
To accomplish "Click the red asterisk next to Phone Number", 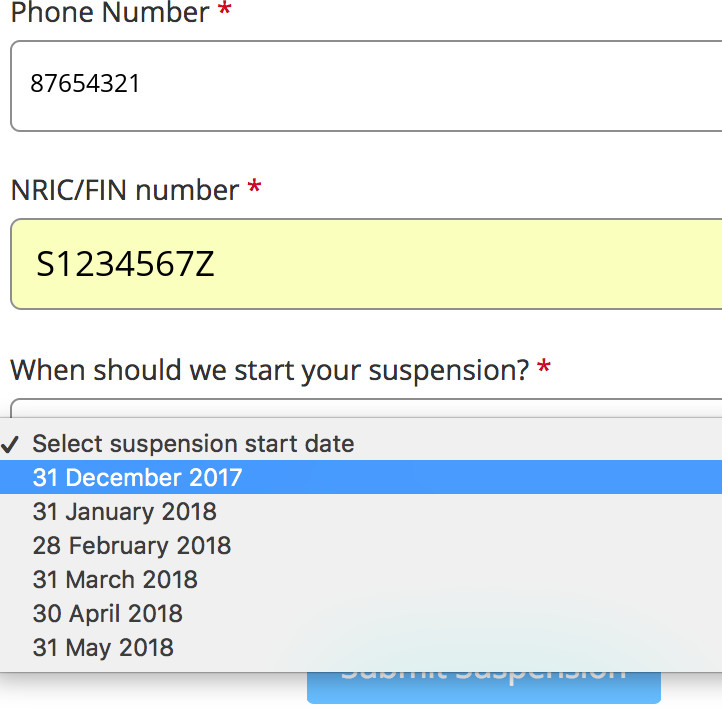I will click(224, 13).
